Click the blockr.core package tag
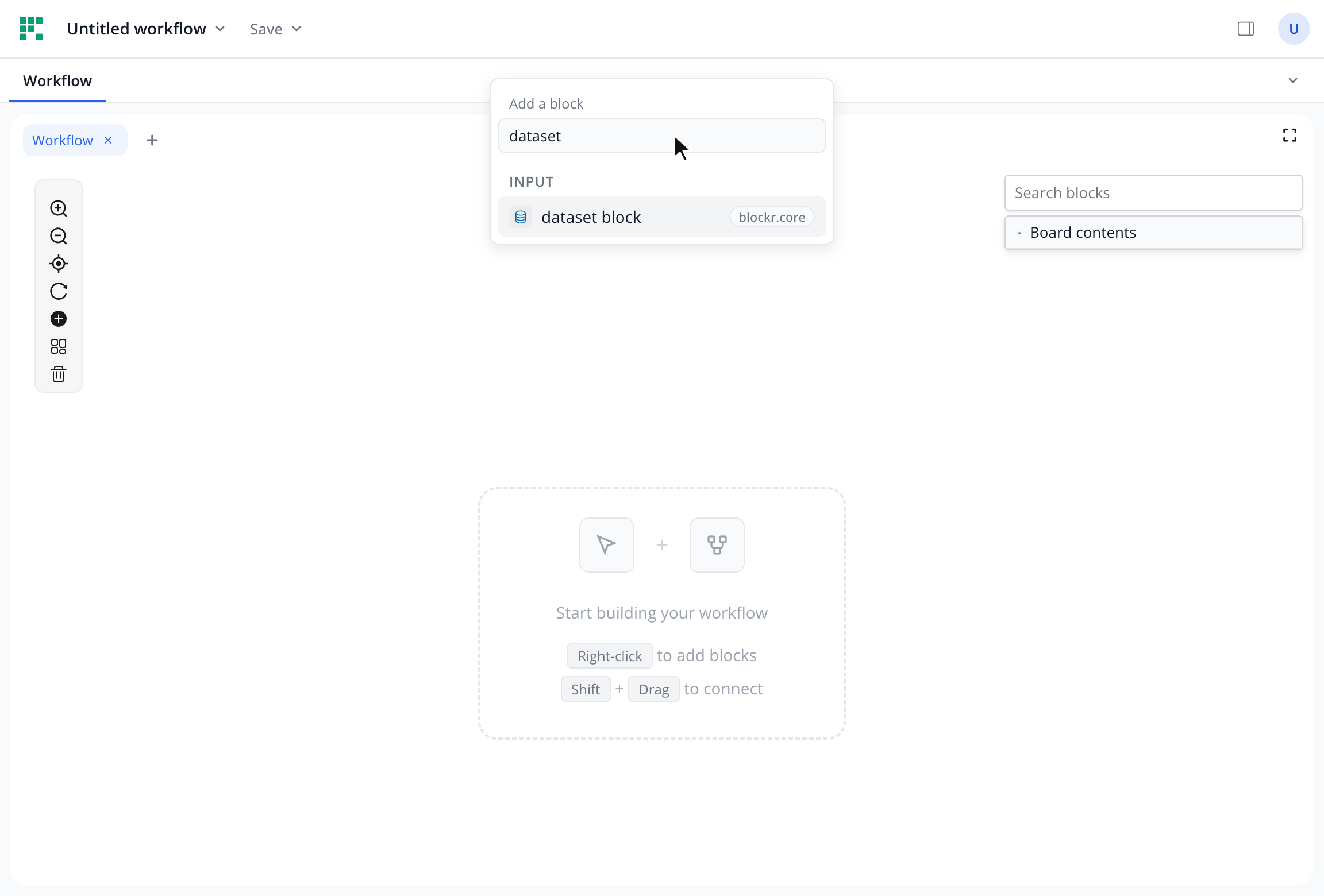1324x896 pixels. (772, 217)
